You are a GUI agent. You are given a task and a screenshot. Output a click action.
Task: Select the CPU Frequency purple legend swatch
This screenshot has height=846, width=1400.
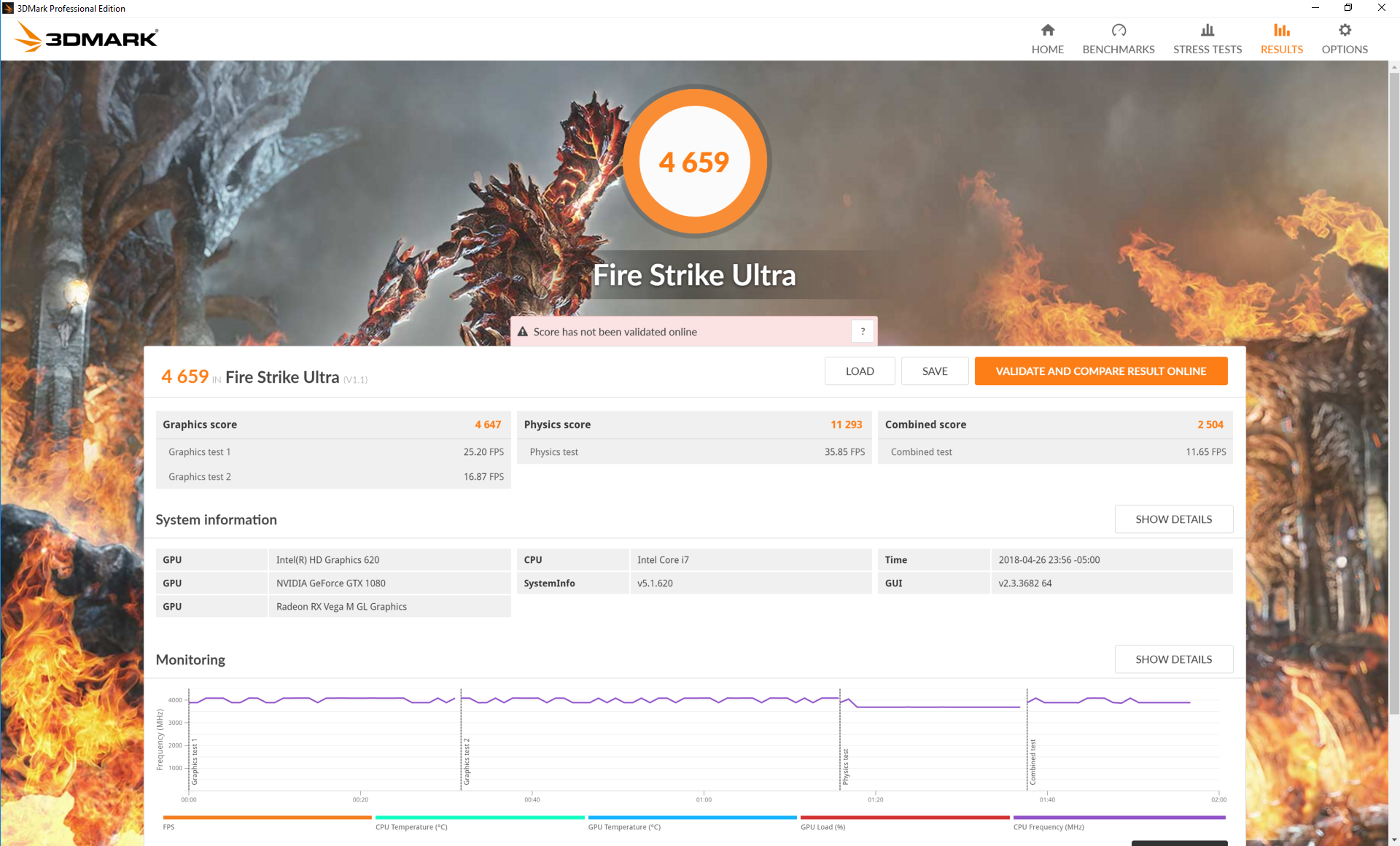pyautogui.click(x=1119, y=818)
